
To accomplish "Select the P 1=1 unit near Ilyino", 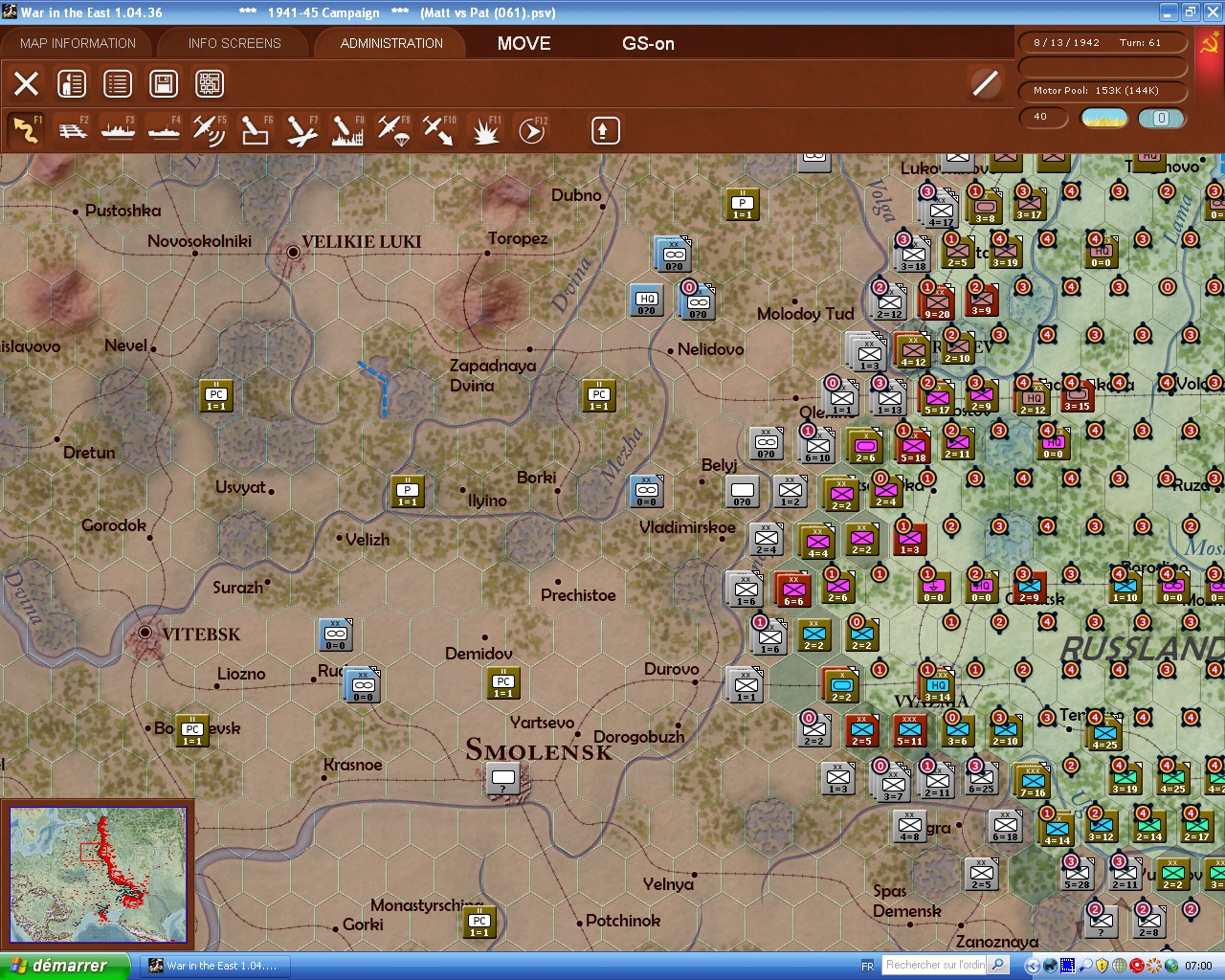I will (x=409, y=491).
